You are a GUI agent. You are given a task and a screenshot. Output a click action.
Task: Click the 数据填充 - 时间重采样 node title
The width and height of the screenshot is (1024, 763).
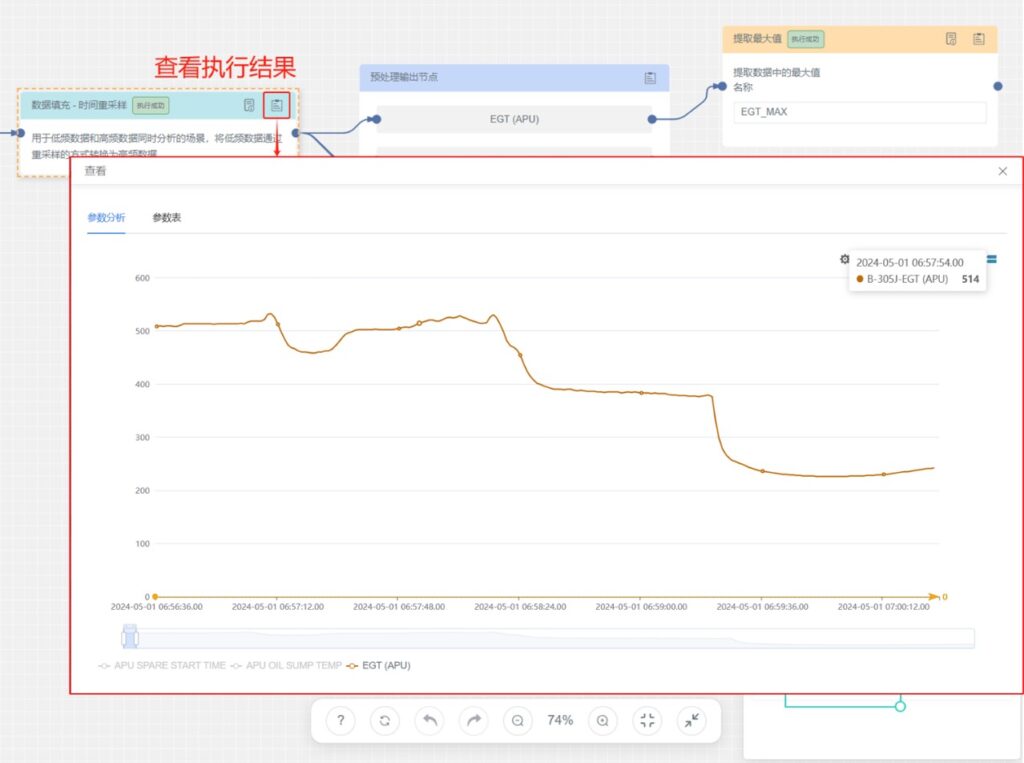point(79,105)
